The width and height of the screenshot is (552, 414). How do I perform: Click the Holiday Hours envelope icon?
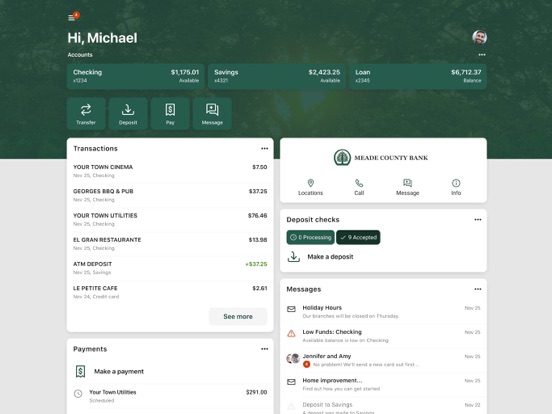[x=291, y=309]
